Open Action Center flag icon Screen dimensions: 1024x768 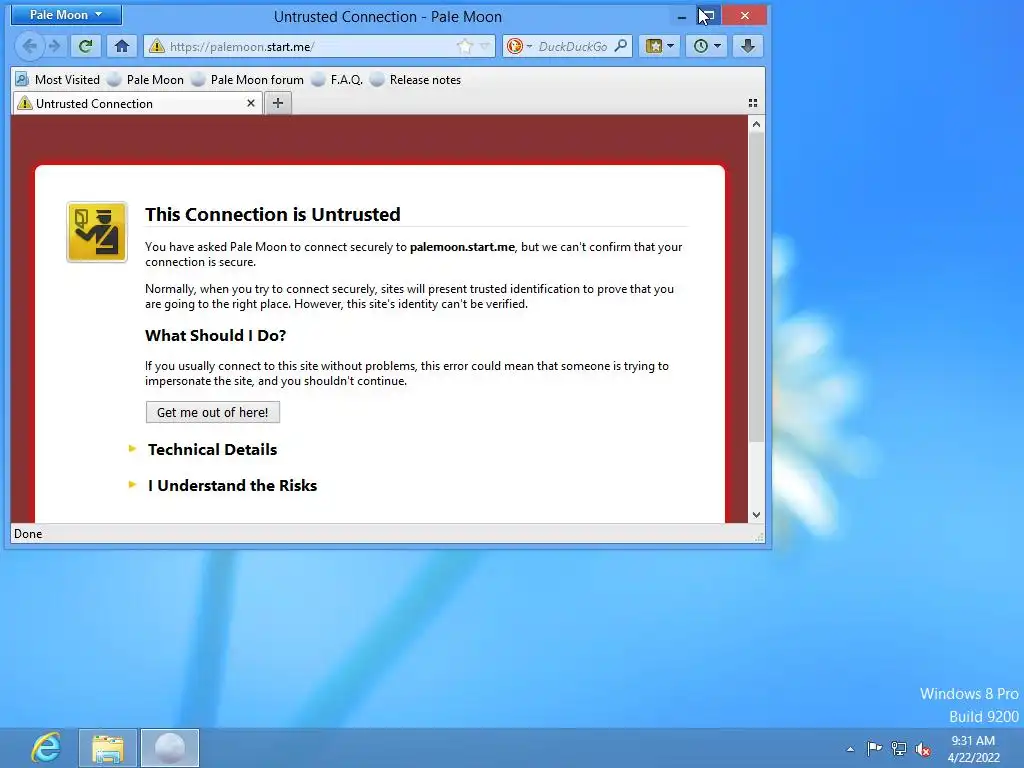[874, 748]
